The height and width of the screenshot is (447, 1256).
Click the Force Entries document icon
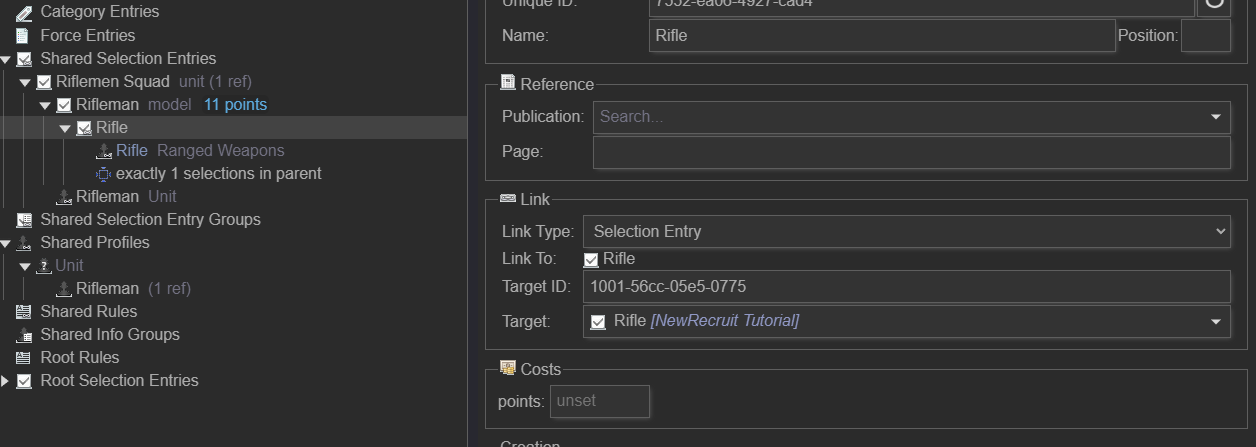(x=23, y=35)
